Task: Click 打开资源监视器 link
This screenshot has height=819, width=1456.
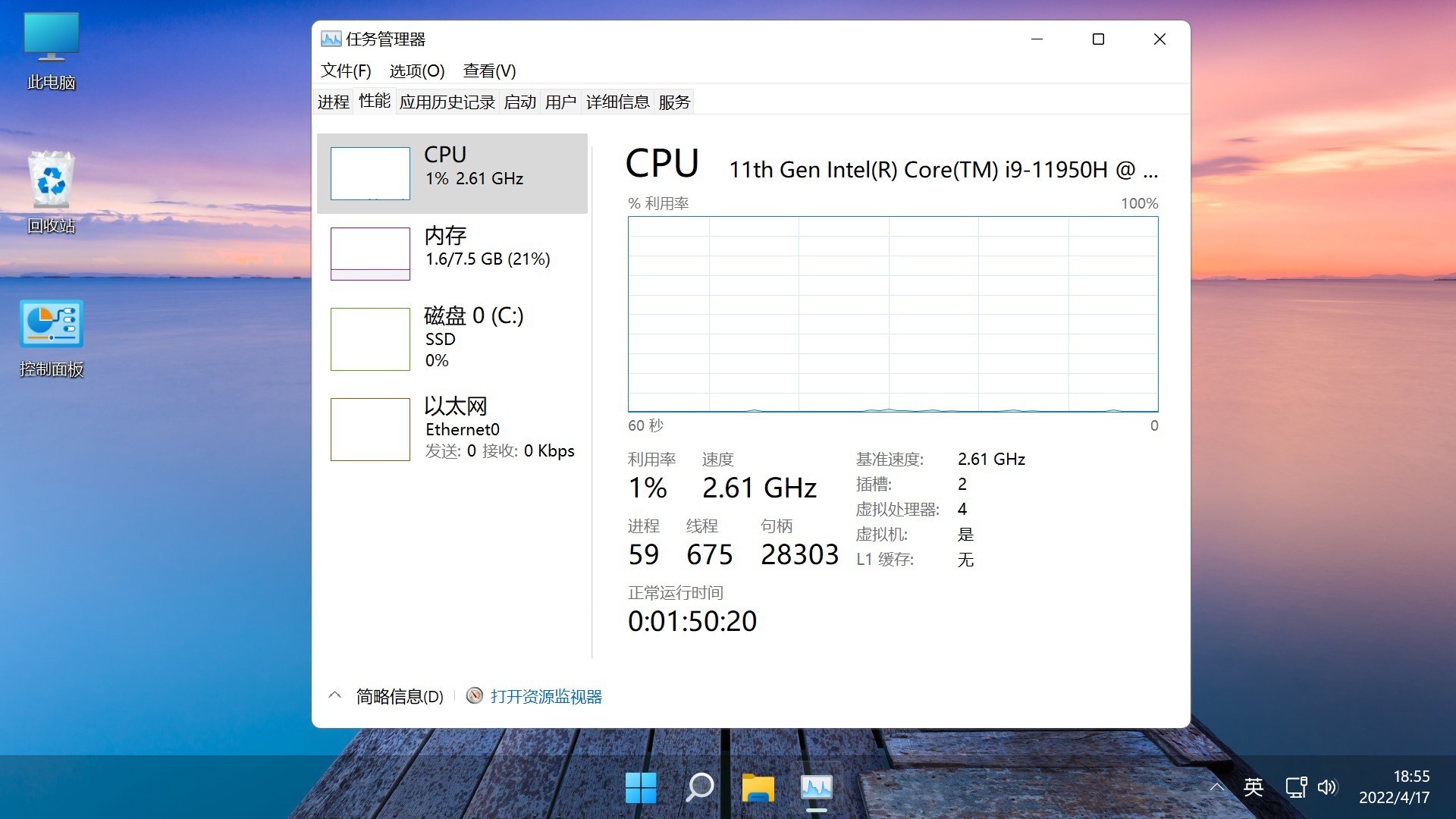Action: [546, 696]
